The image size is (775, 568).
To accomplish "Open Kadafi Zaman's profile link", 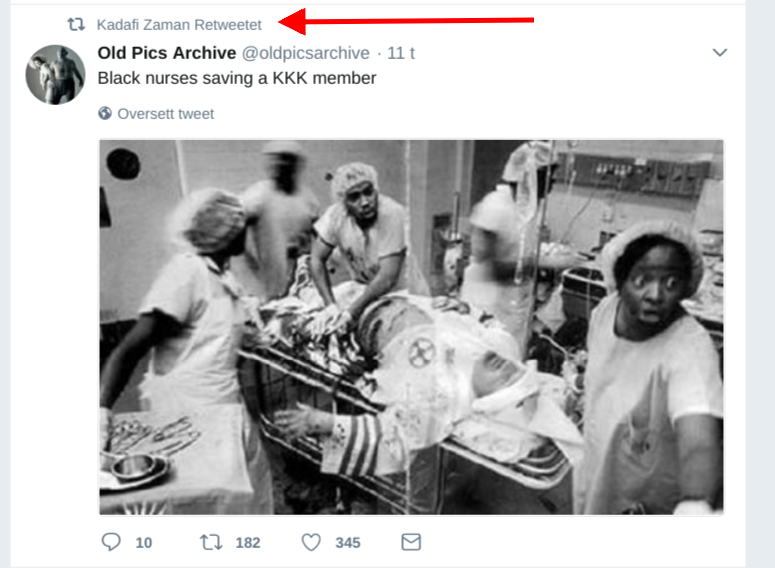I will click(143, 24).
